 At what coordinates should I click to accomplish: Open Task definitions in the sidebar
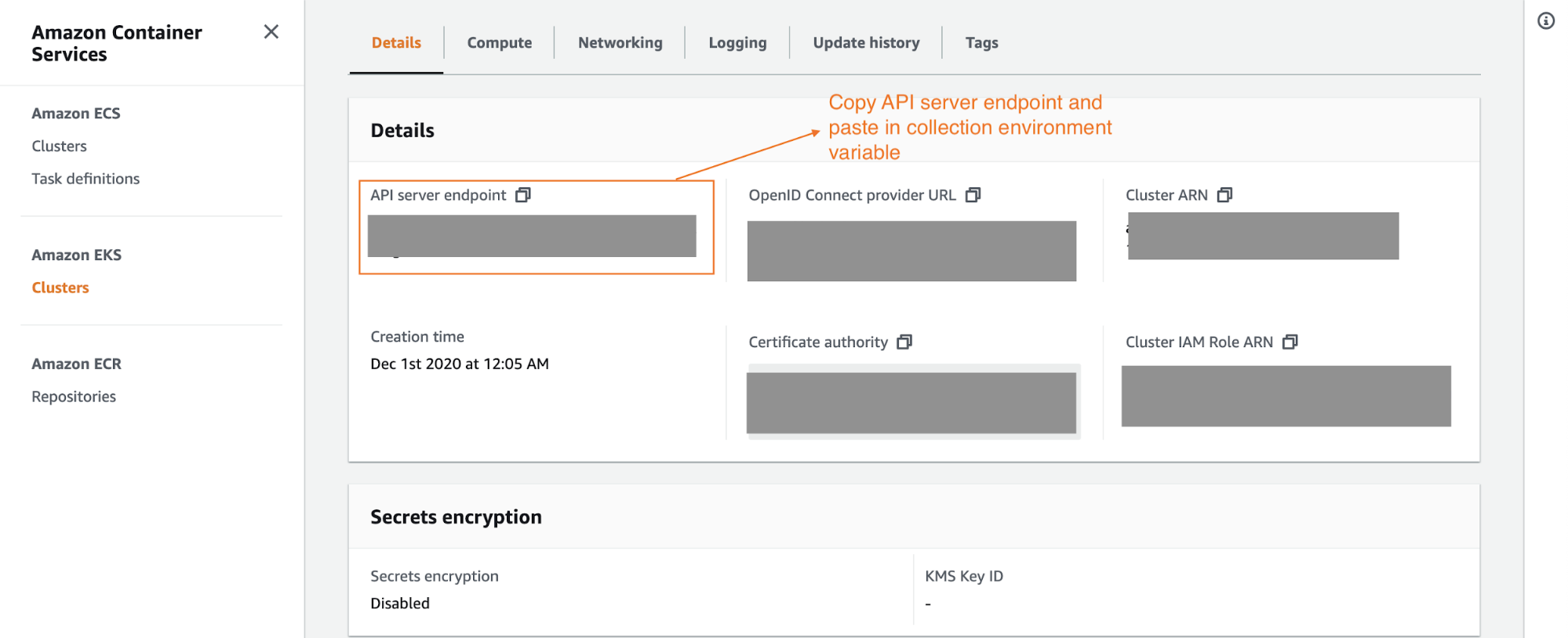point(85,179)
